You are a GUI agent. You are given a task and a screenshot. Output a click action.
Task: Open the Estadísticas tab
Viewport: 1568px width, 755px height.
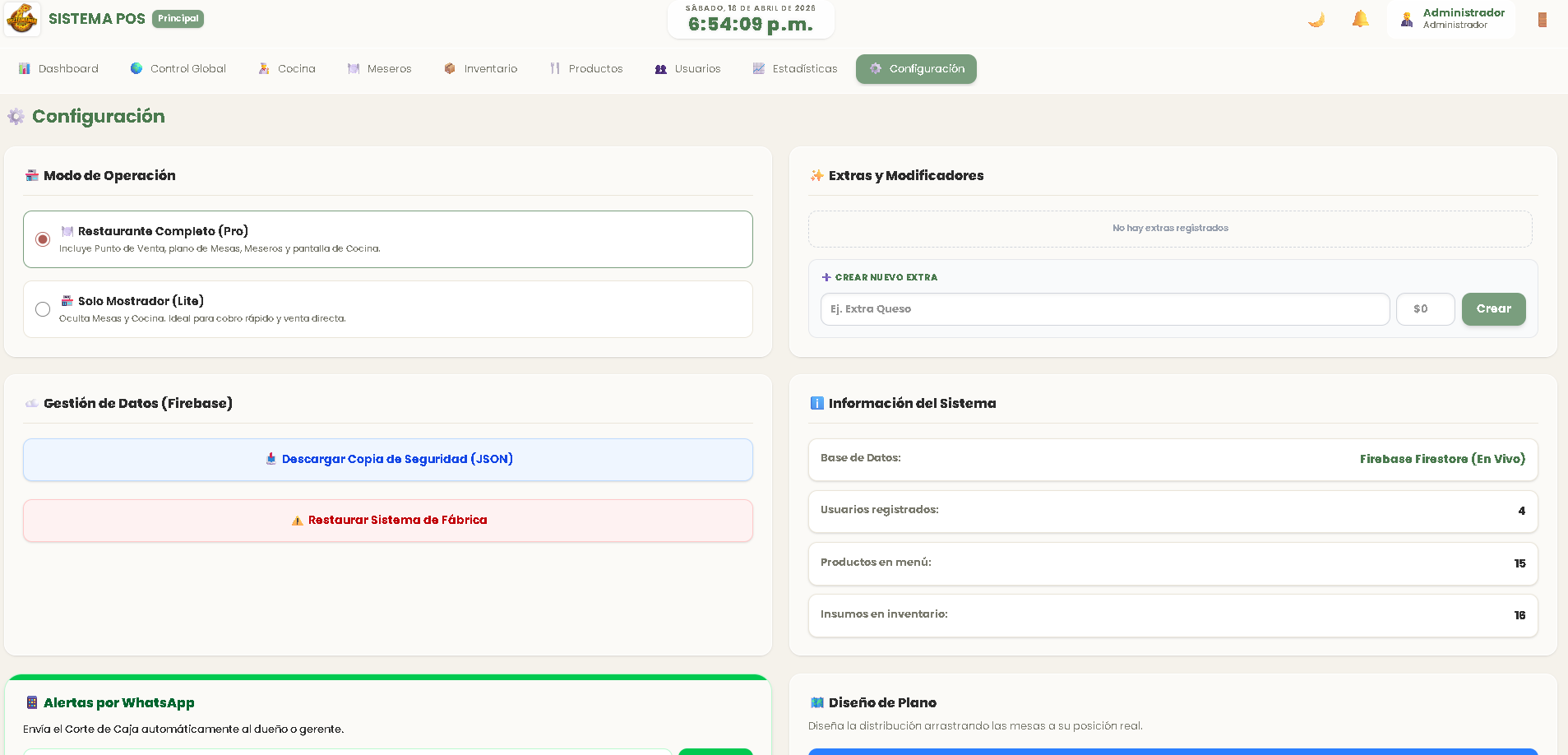click(x=794, y=69)
